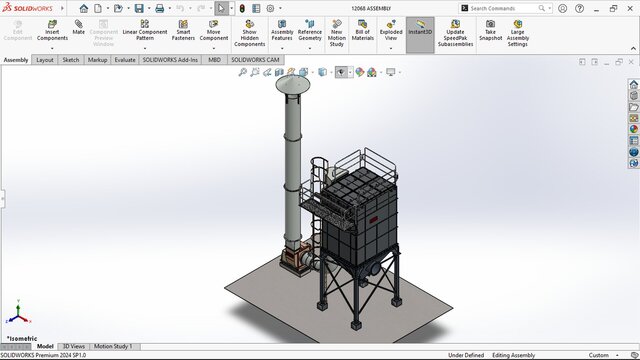Open Smart Fasteners
640x360 pixels.
[183, 30]
